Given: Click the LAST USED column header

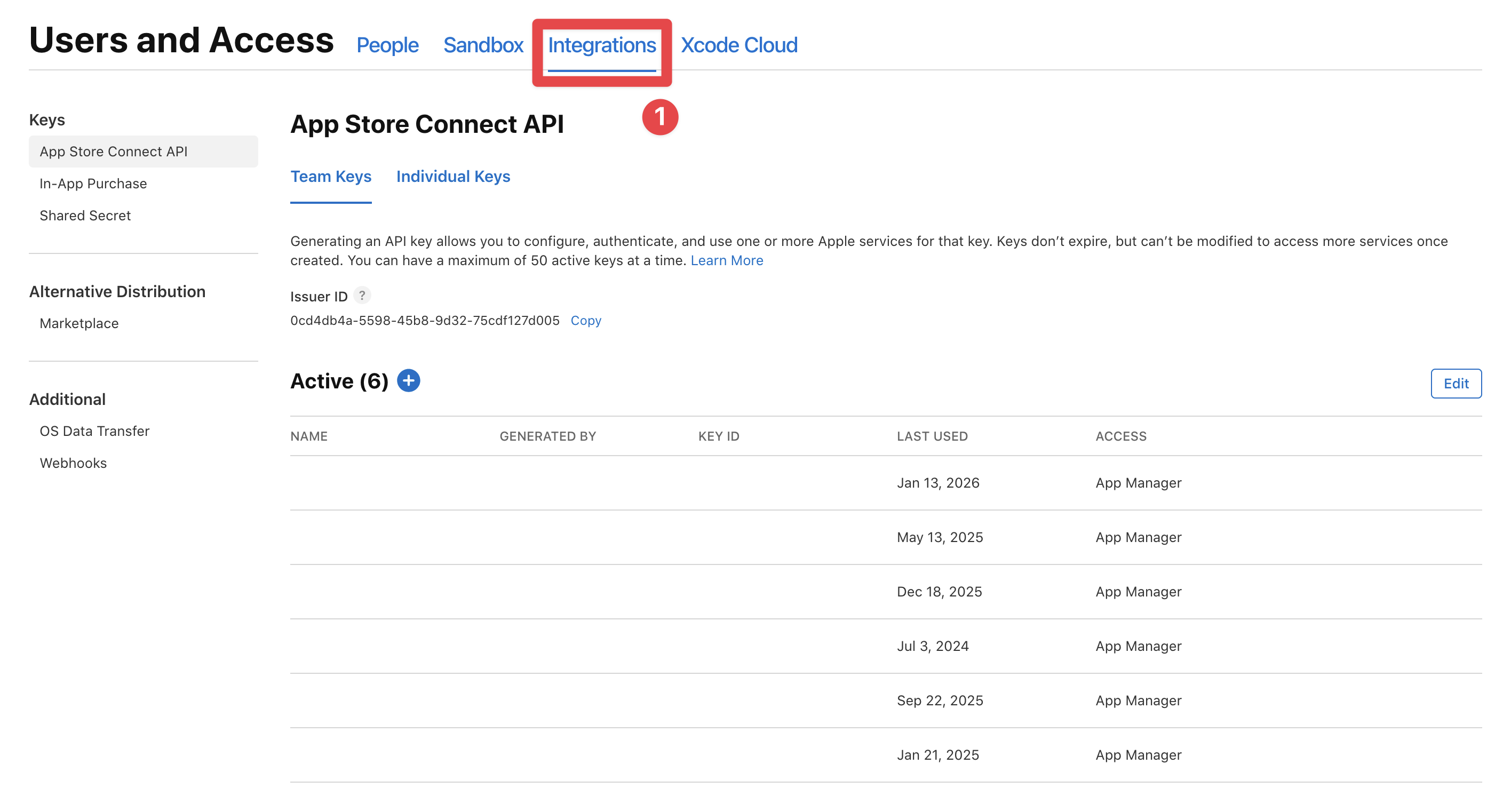Looking at the screenshot, I should tap(932, 436).
